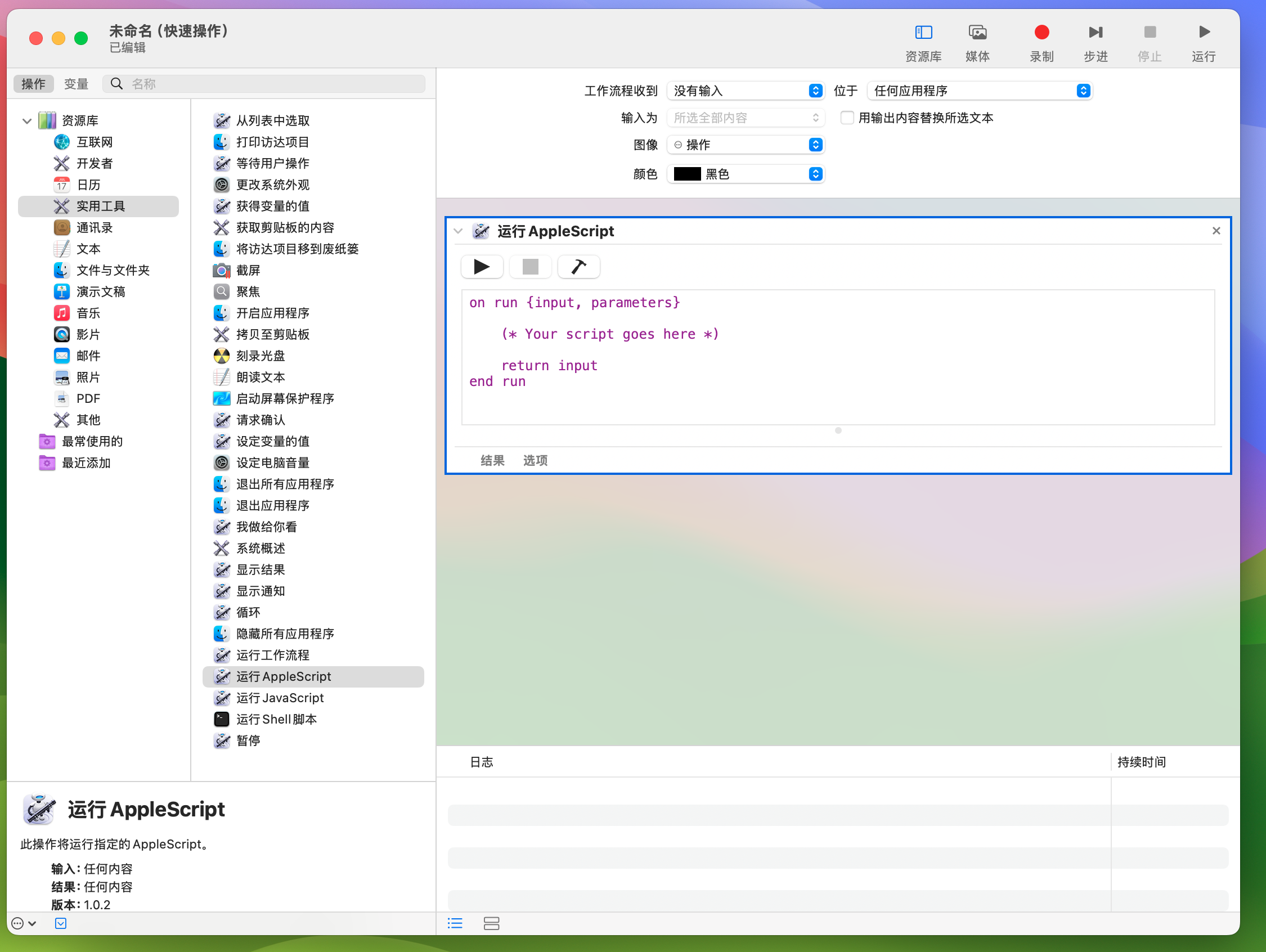Enable 用输出内容替换所选文本 checkbox
This screenshot has height=952, width=1266.
(x=847, y=118)
